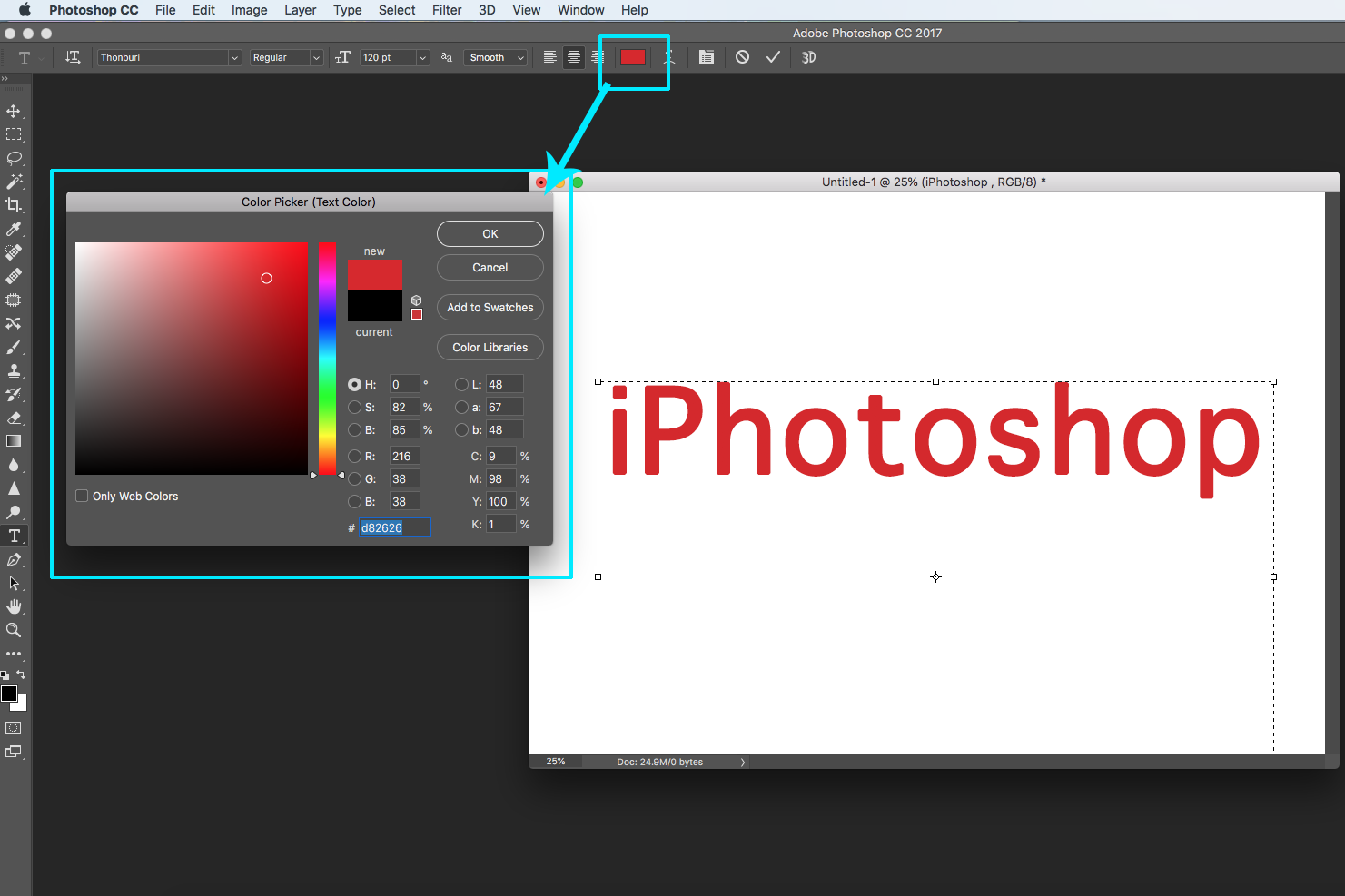Open the Window menu

tap(580, 10)
